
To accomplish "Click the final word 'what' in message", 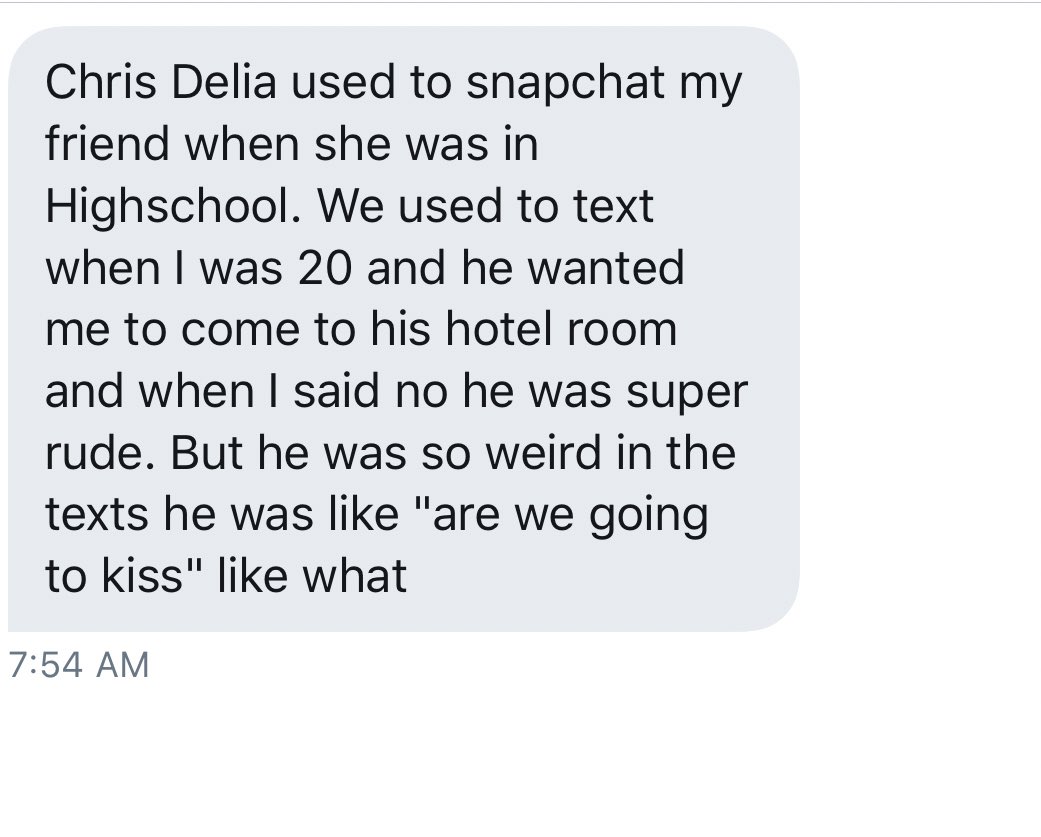I will click(355, 576).
